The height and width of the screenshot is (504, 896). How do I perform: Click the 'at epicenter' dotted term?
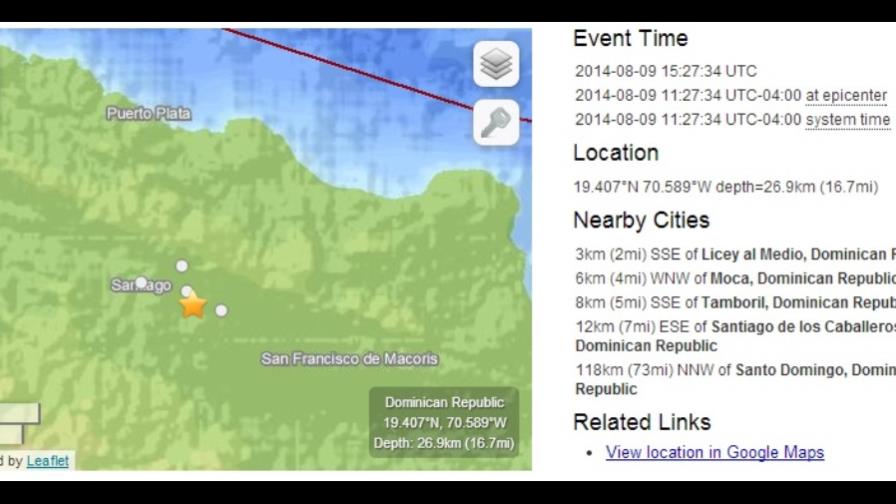coord(846,95)
